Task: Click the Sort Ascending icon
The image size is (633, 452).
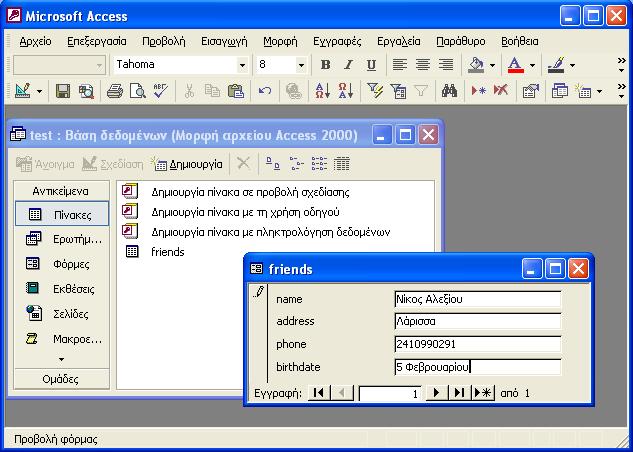Action: (x=323, y=91)
